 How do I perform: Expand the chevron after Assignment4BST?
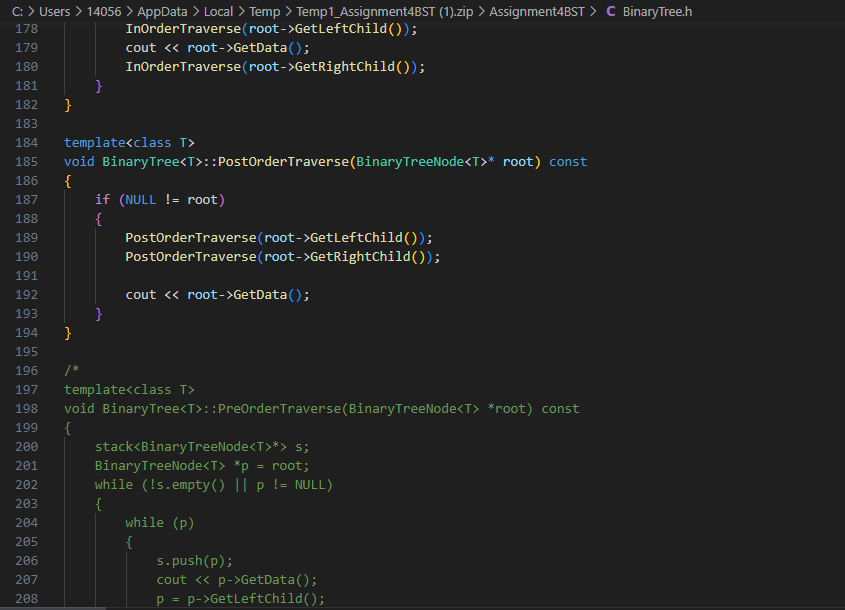click(594, 11)
